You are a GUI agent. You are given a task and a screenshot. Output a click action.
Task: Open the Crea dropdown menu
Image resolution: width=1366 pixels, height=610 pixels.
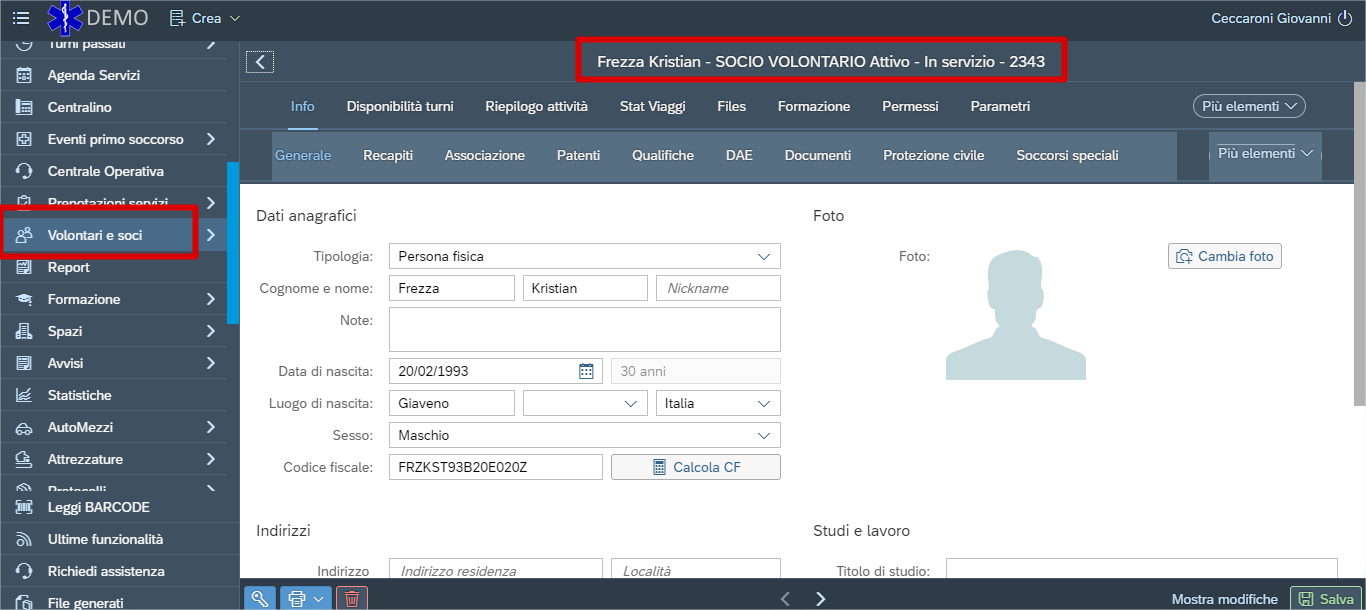(x=206, y=18)
